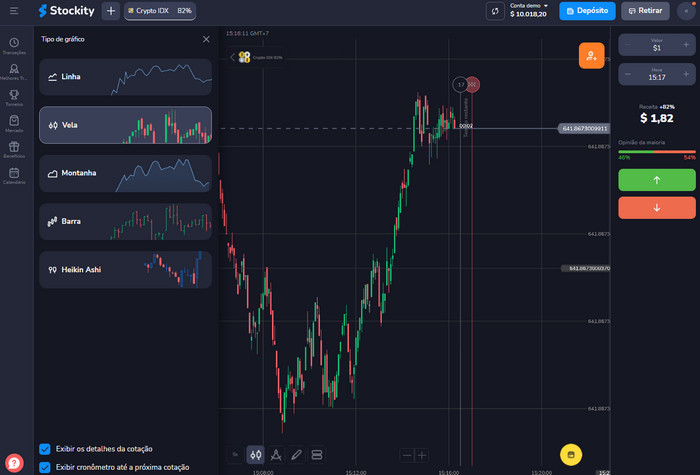The image size is (700, 475).
Task: Close the Tipo de gráfico panel
Action: [x=206, y=39]
